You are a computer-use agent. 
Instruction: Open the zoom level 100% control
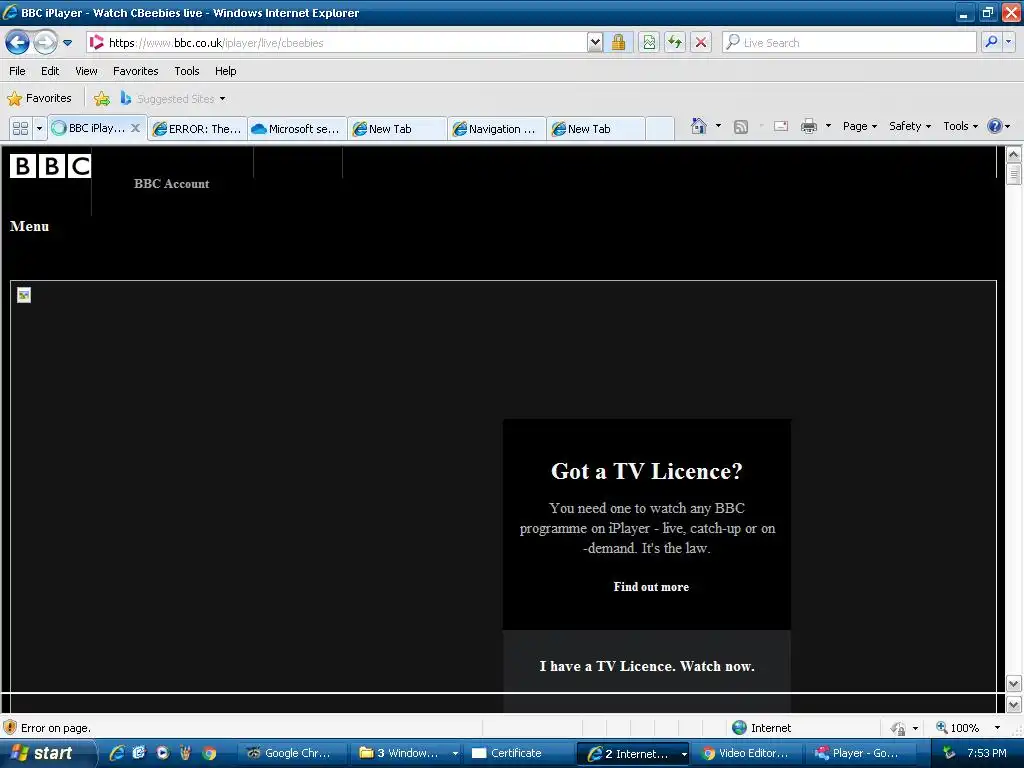pyautogui.click(x=968, y=728)
